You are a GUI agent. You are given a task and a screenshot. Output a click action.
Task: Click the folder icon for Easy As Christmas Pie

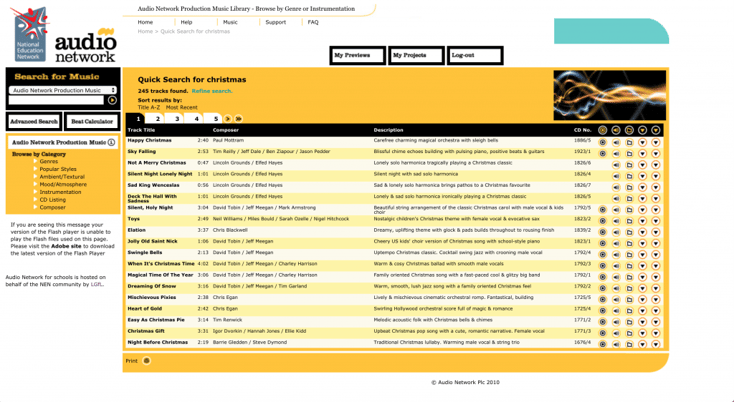(x=629, y=322)
